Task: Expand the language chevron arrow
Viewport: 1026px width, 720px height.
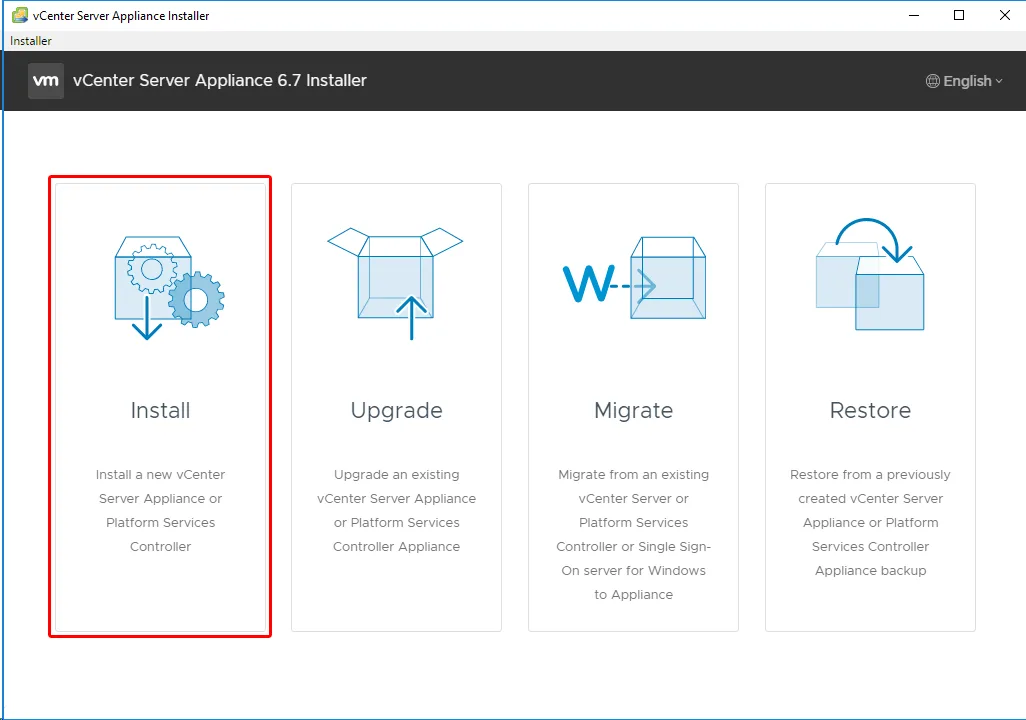Action: [x=999, y=81]
